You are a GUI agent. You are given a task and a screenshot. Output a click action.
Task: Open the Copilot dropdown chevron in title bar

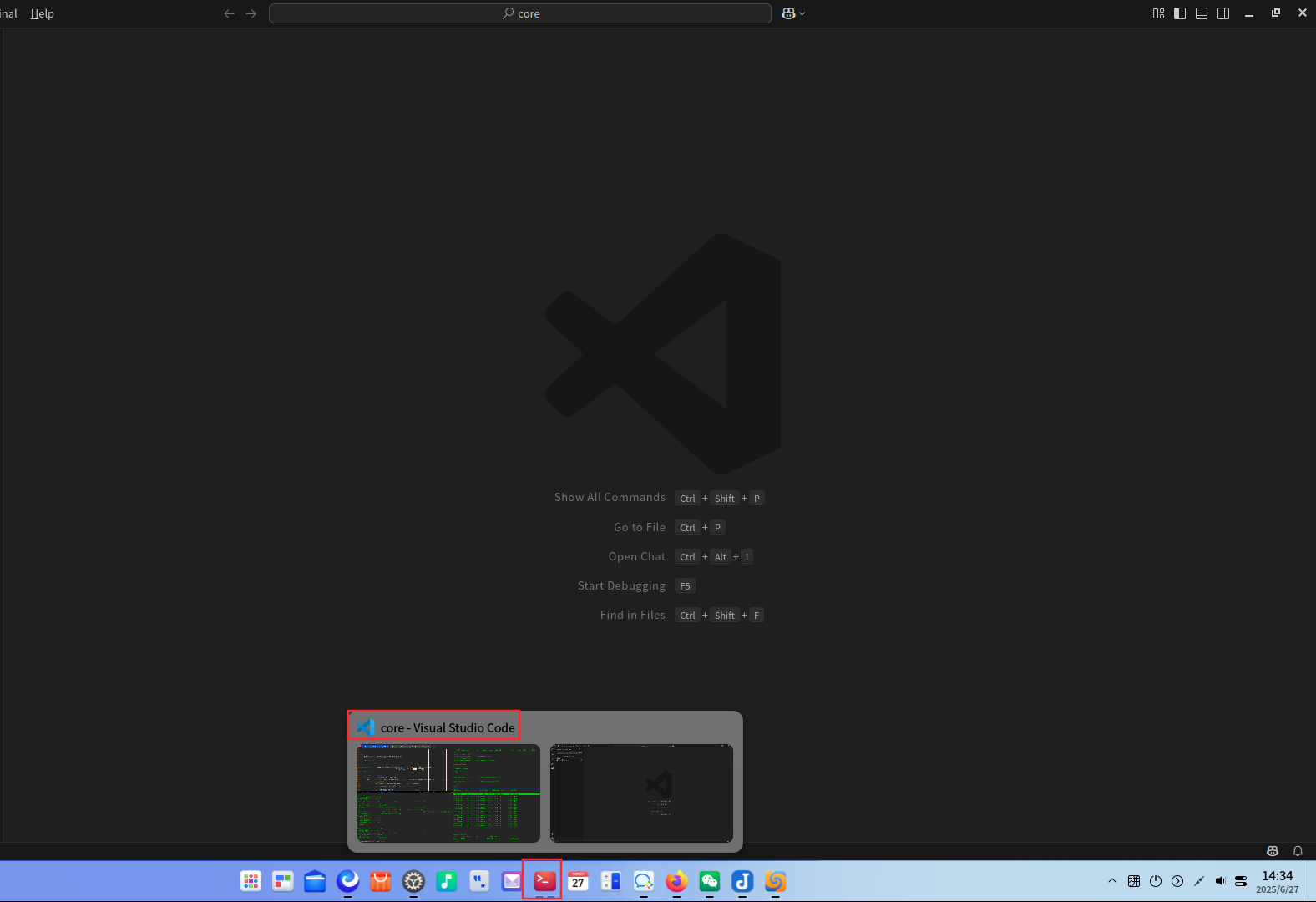point(802,13)
